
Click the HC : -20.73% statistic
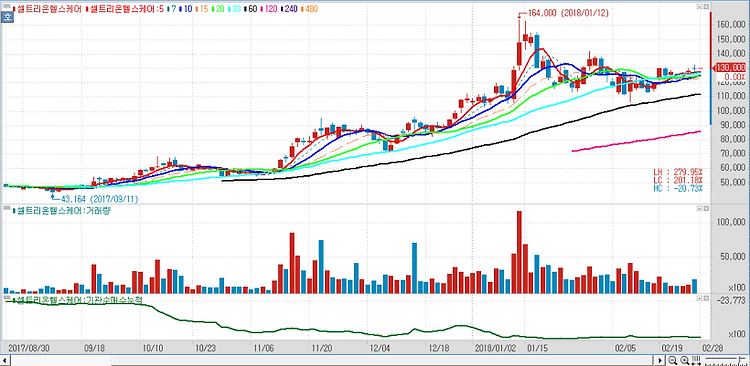pyautogui.click(x=678, y=189)
